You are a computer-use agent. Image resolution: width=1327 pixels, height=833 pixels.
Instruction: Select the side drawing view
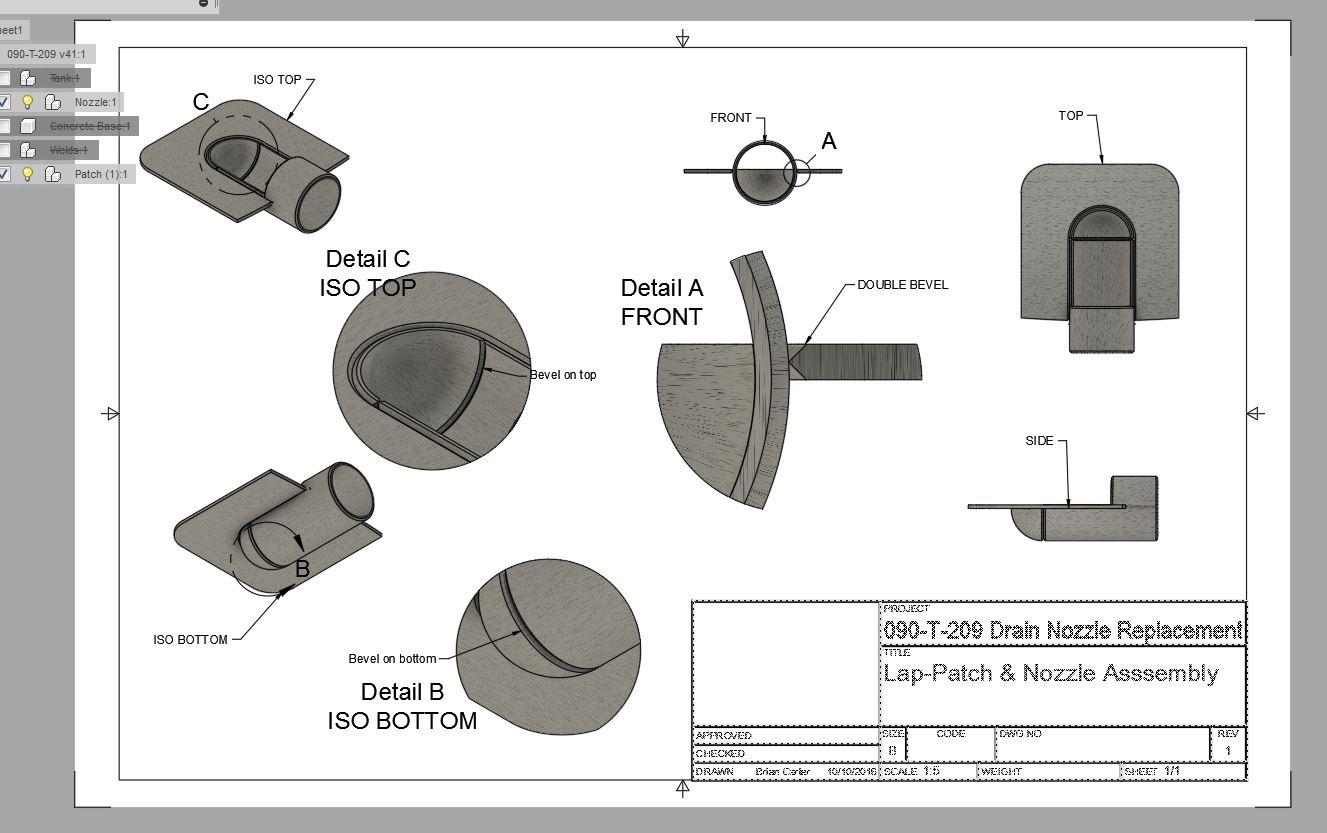click(x=1063, y=509)
